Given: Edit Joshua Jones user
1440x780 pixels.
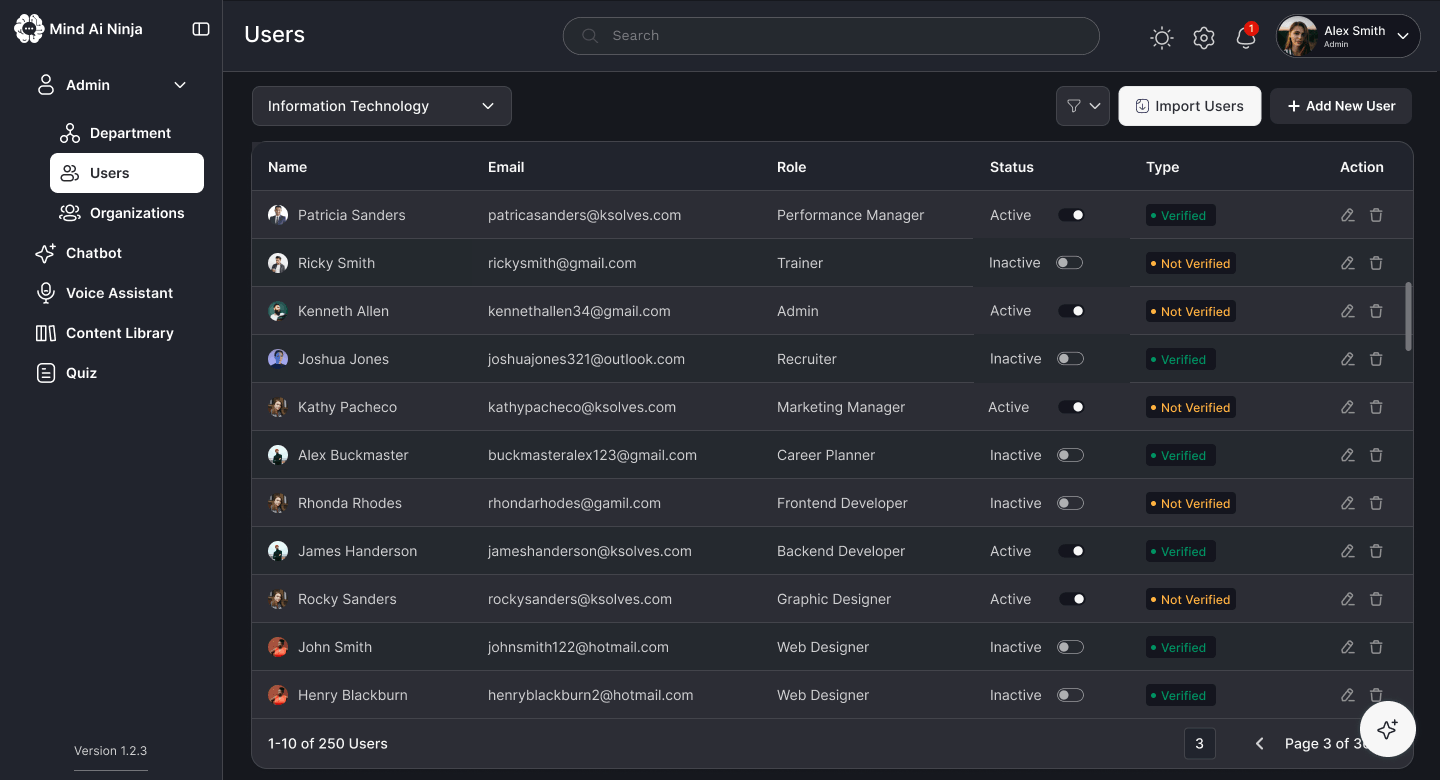Looking at the screenshot, I should [x=1348, y=359].
